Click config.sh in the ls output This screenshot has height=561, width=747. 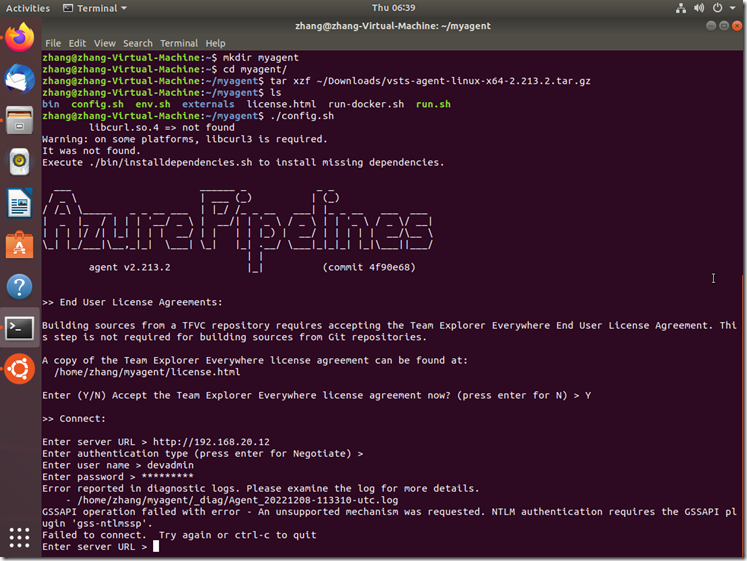pos(97,104)
